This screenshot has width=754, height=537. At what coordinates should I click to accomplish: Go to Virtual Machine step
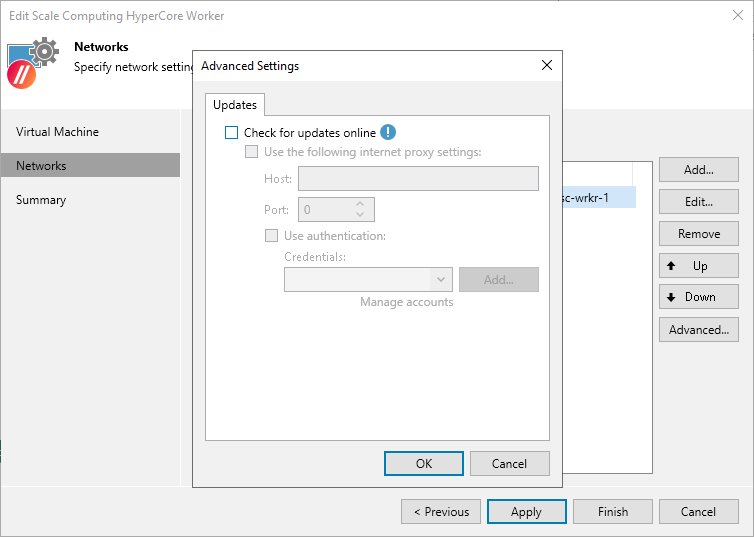coord(57,132)
